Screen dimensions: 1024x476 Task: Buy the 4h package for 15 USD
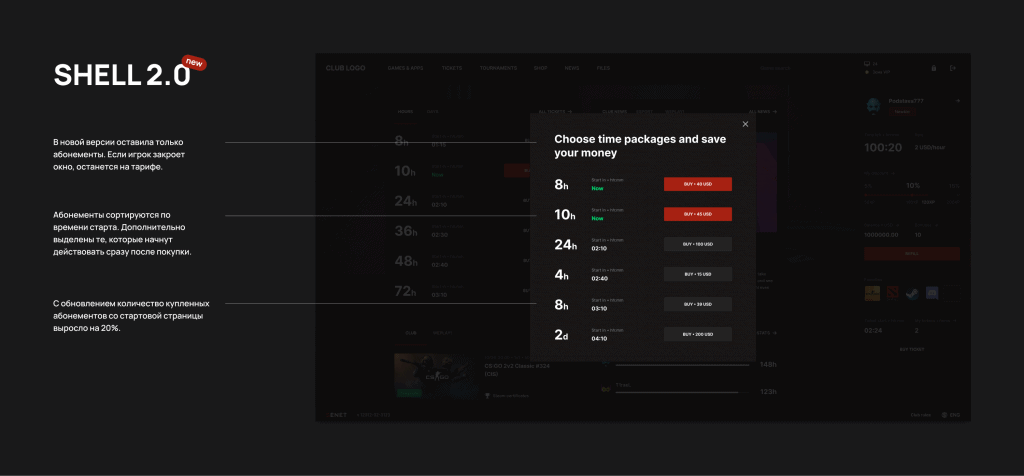697,274
